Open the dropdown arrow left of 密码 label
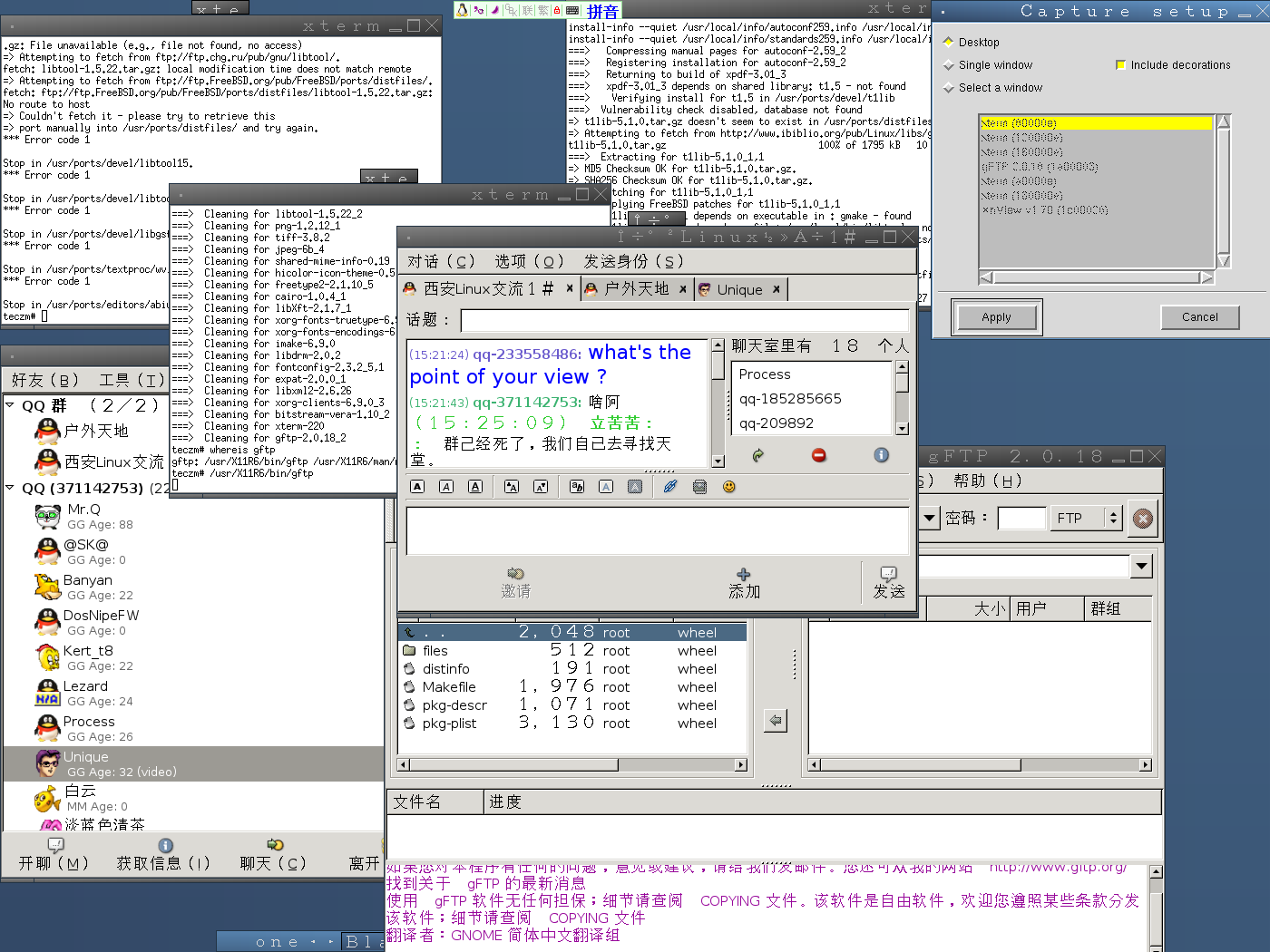This screenshot has height=952, width=1270. [929, 518]
